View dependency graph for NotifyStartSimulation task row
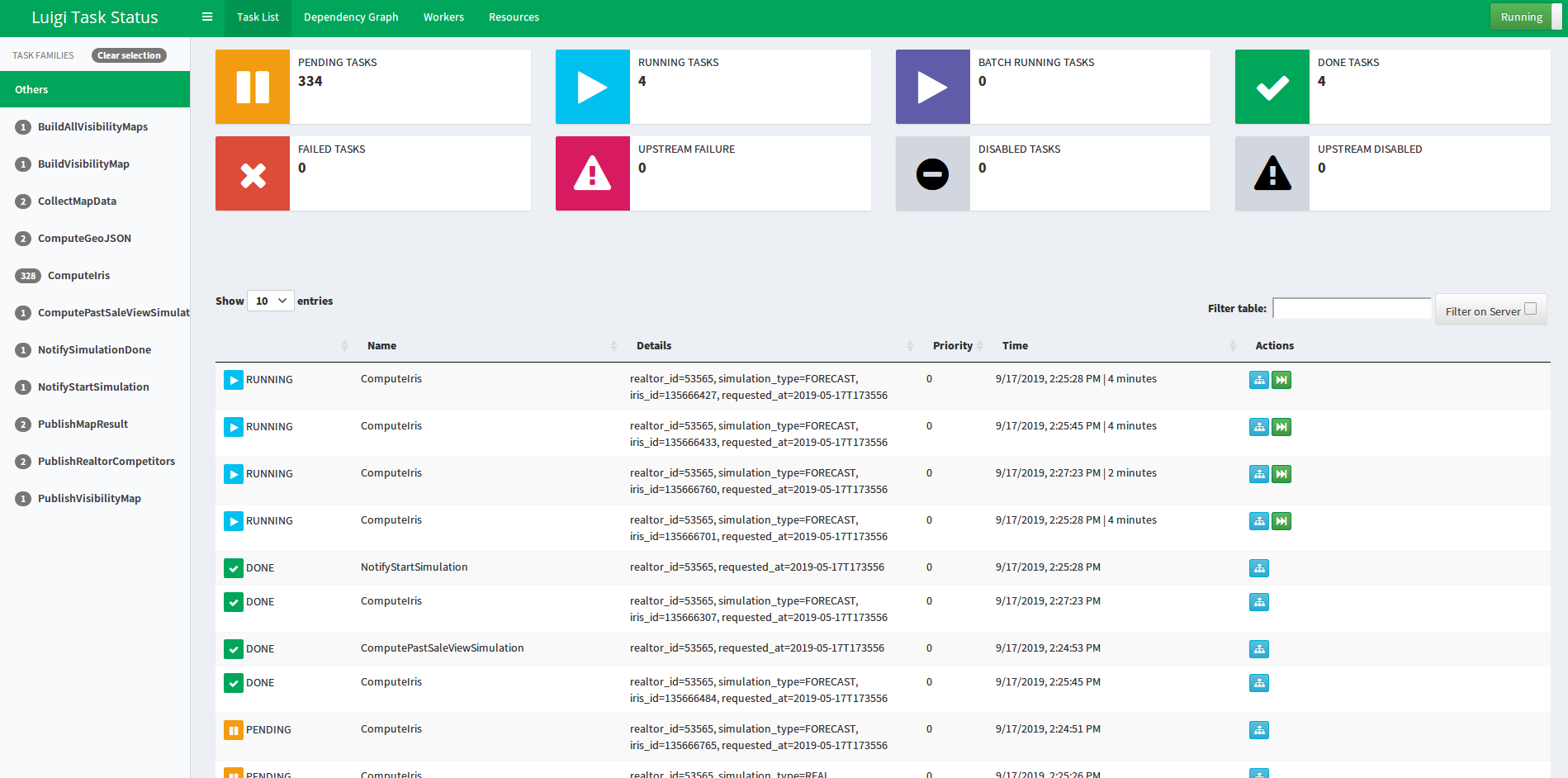 pos(1259,568)
